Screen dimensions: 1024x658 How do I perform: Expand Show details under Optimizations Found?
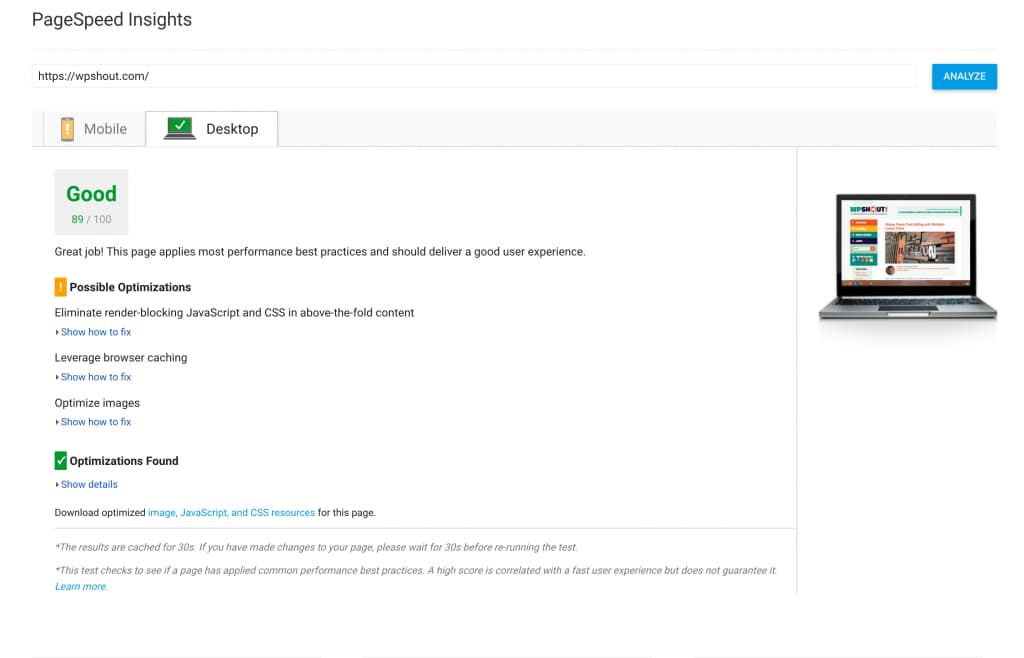(x=89, y=484)
